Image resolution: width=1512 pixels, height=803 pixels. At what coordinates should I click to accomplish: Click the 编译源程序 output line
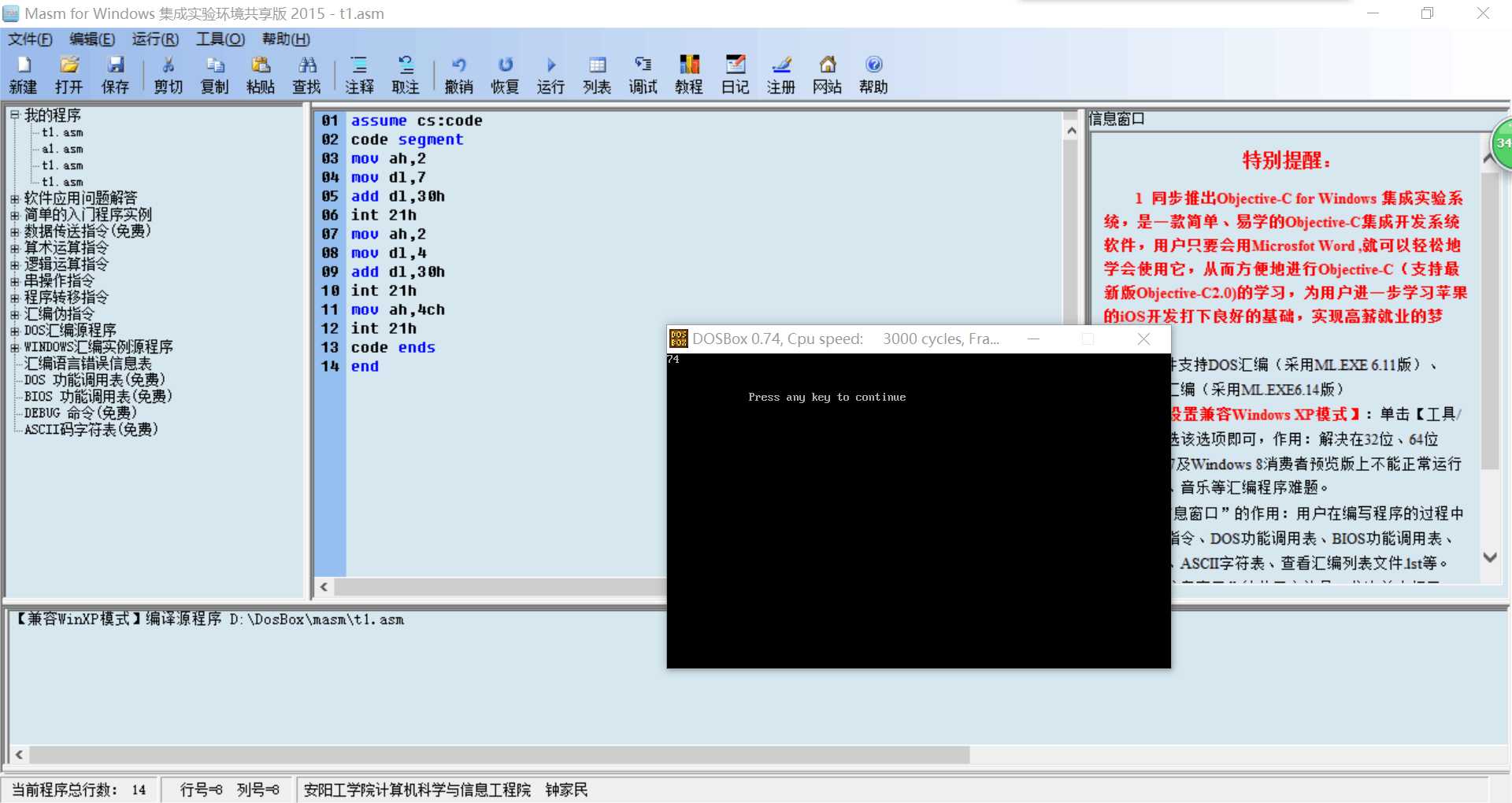(x=209, y=620)
